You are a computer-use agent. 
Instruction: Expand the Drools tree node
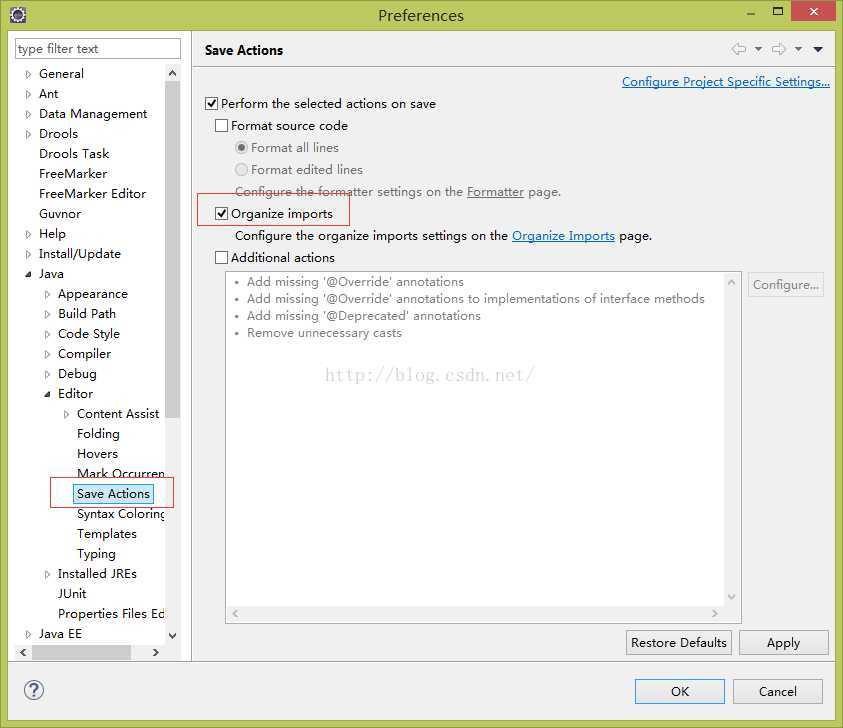28,134
